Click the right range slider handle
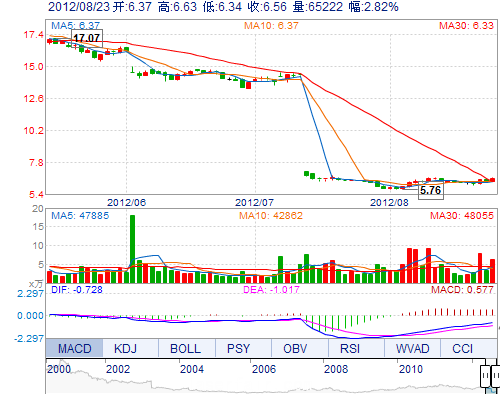 tap(496, 376)
